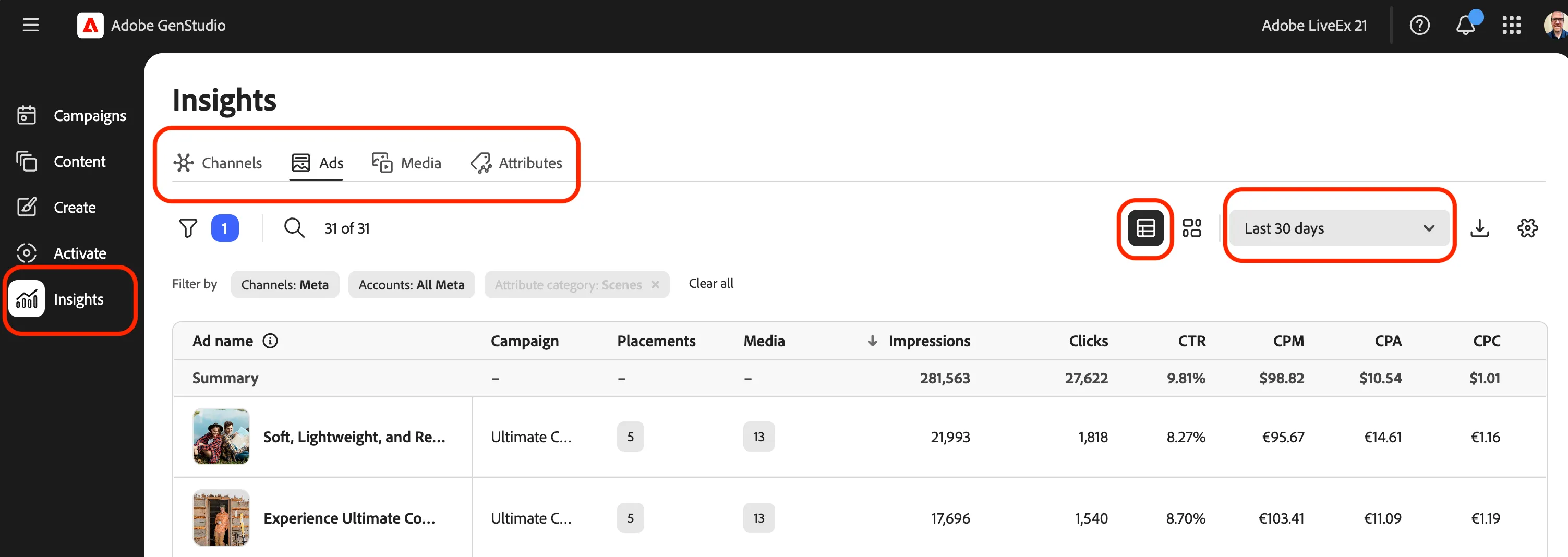
Task: Click the Ad name info icon
Action: [270, 340]
